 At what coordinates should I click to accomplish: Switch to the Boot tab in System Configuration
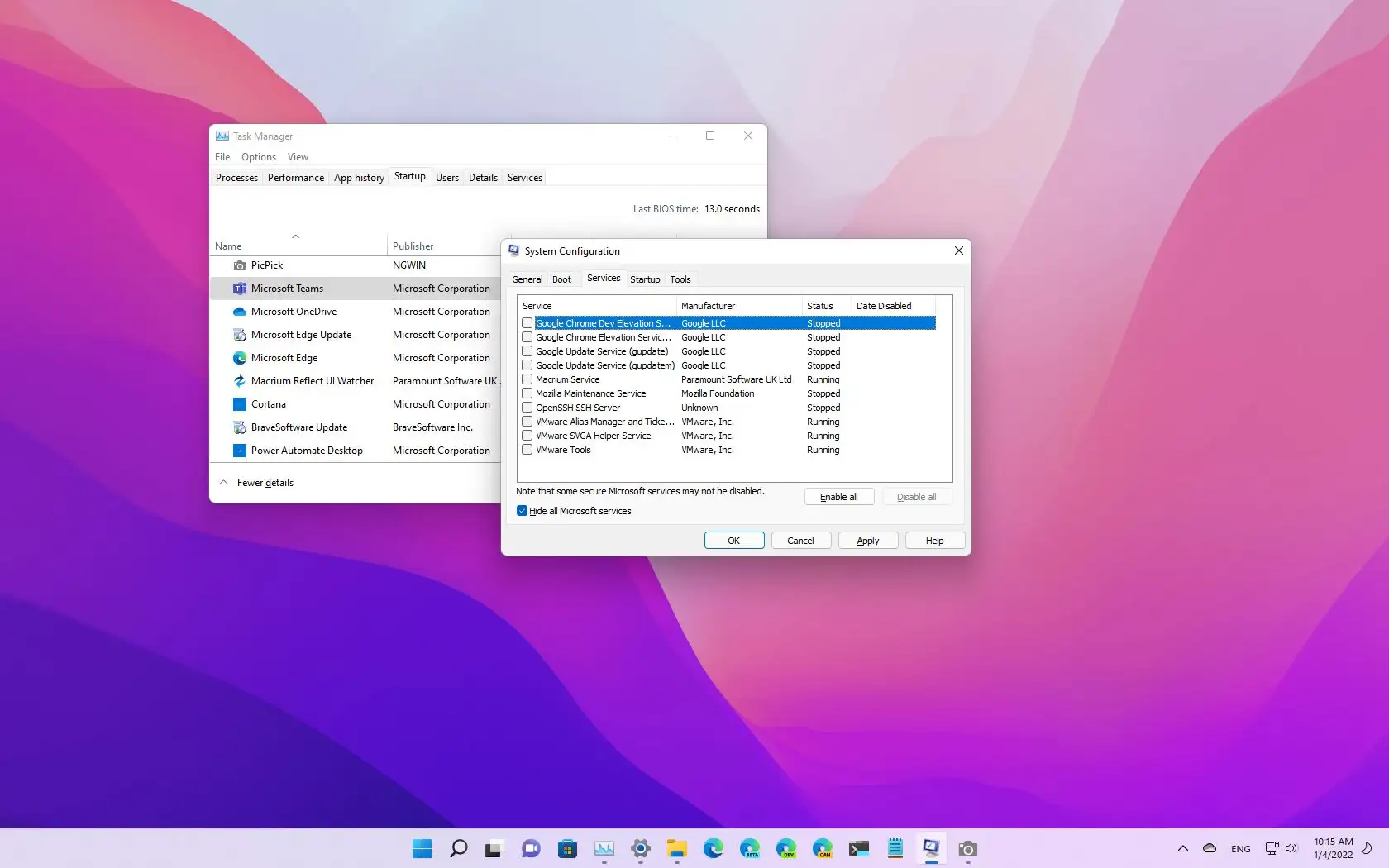pos(561,279)
